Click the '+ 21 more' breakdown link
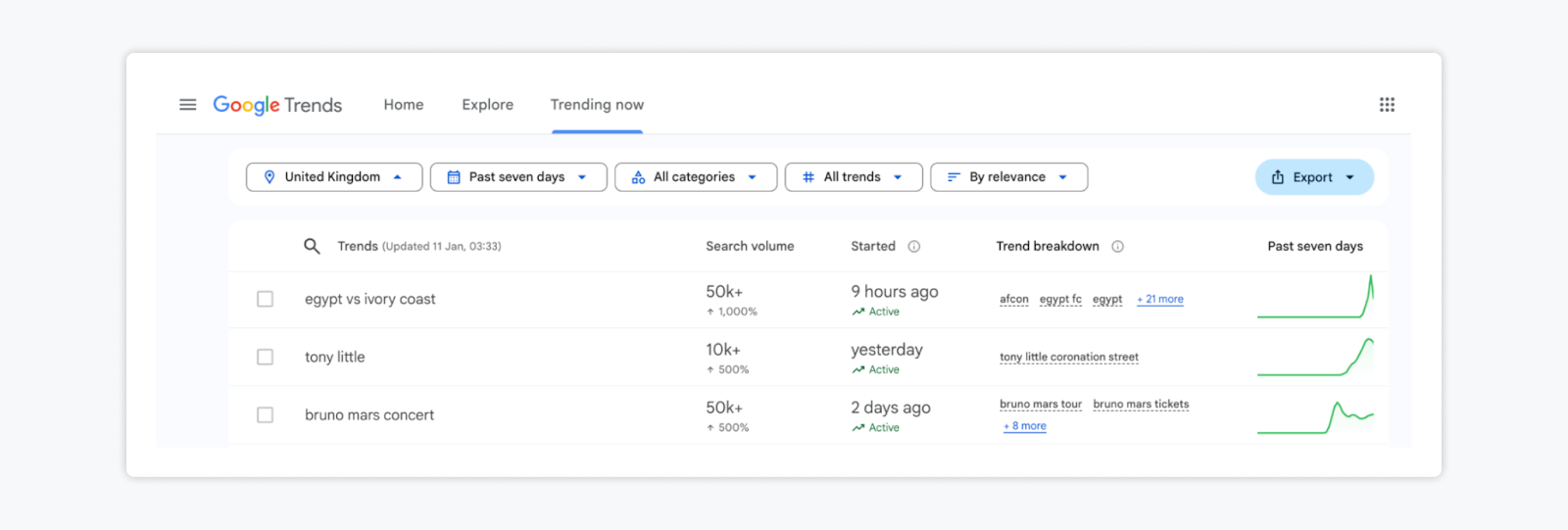 [1160, 300]
